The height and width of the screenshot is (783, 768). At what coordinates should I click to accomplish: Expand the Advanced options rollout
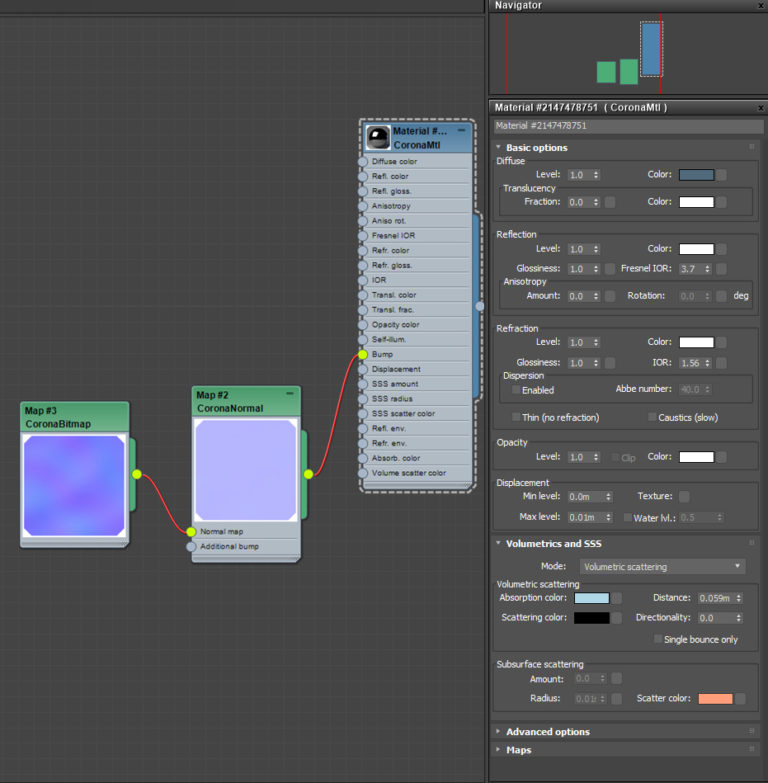coord(546,732)
